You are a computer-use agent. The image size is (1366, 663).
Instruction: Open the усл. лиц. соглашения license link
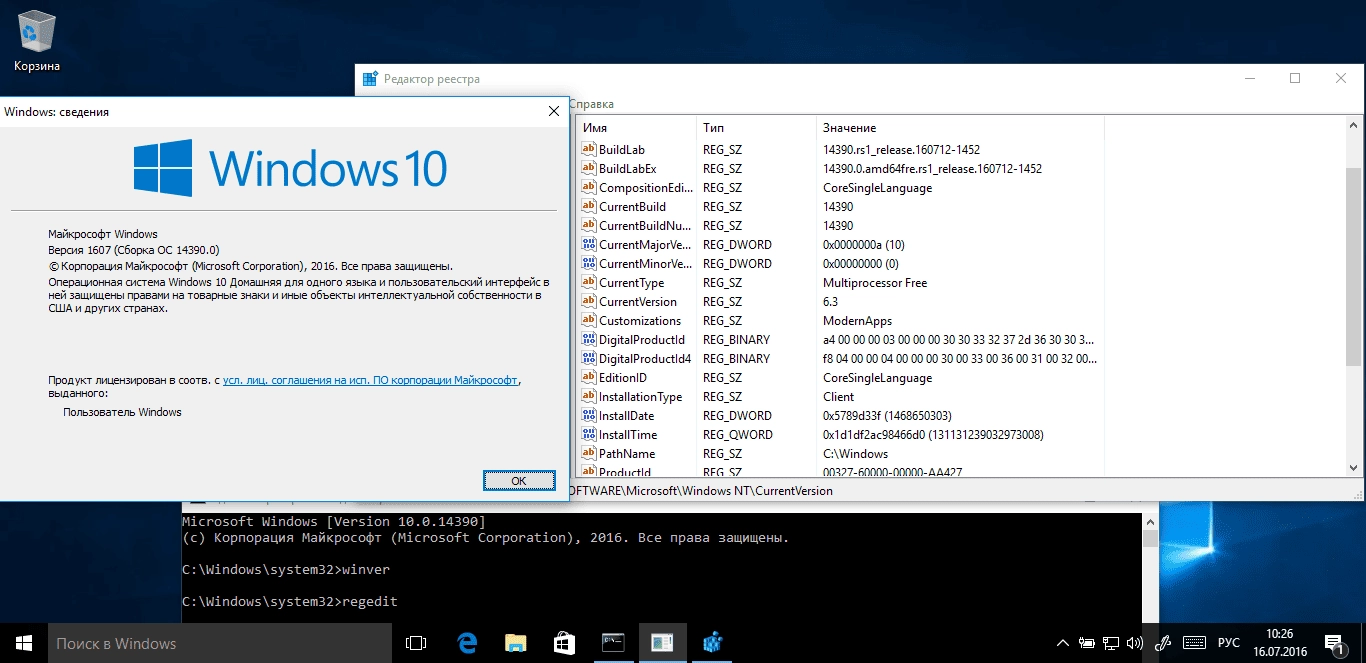click(370, 380)
